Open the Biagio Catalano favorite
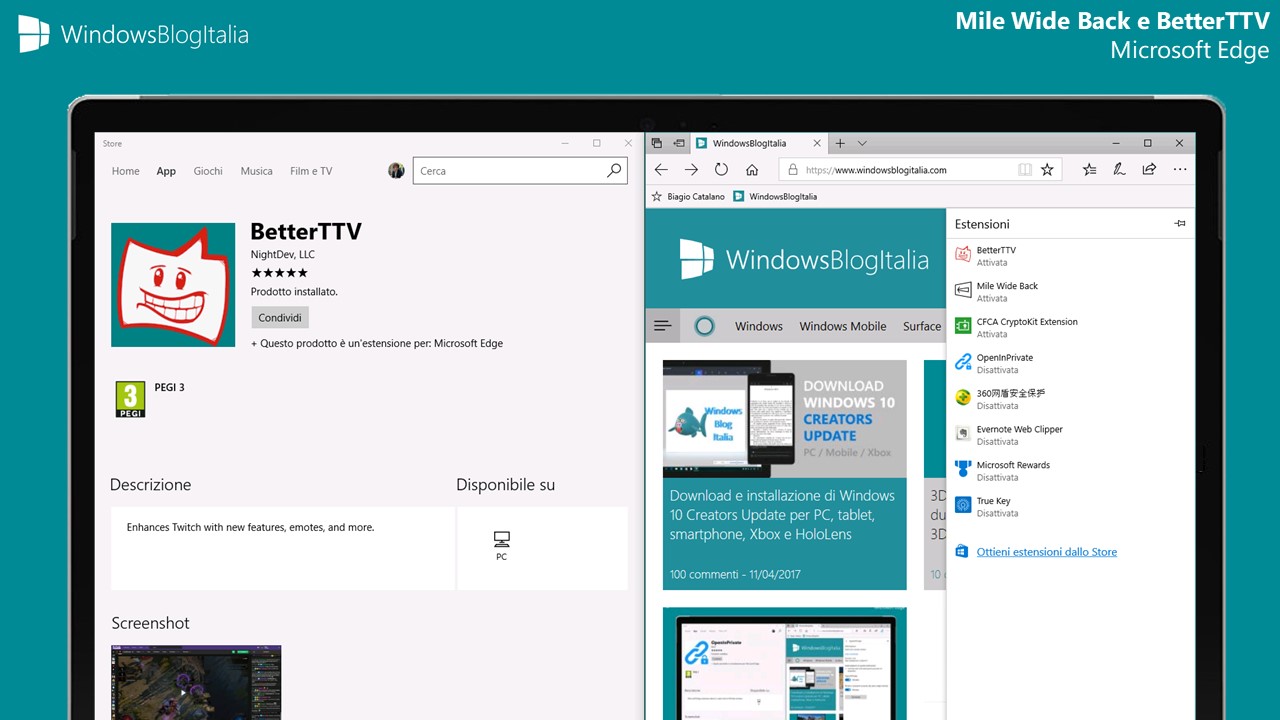The image size is (1280, 720). (x=687, y=197)
